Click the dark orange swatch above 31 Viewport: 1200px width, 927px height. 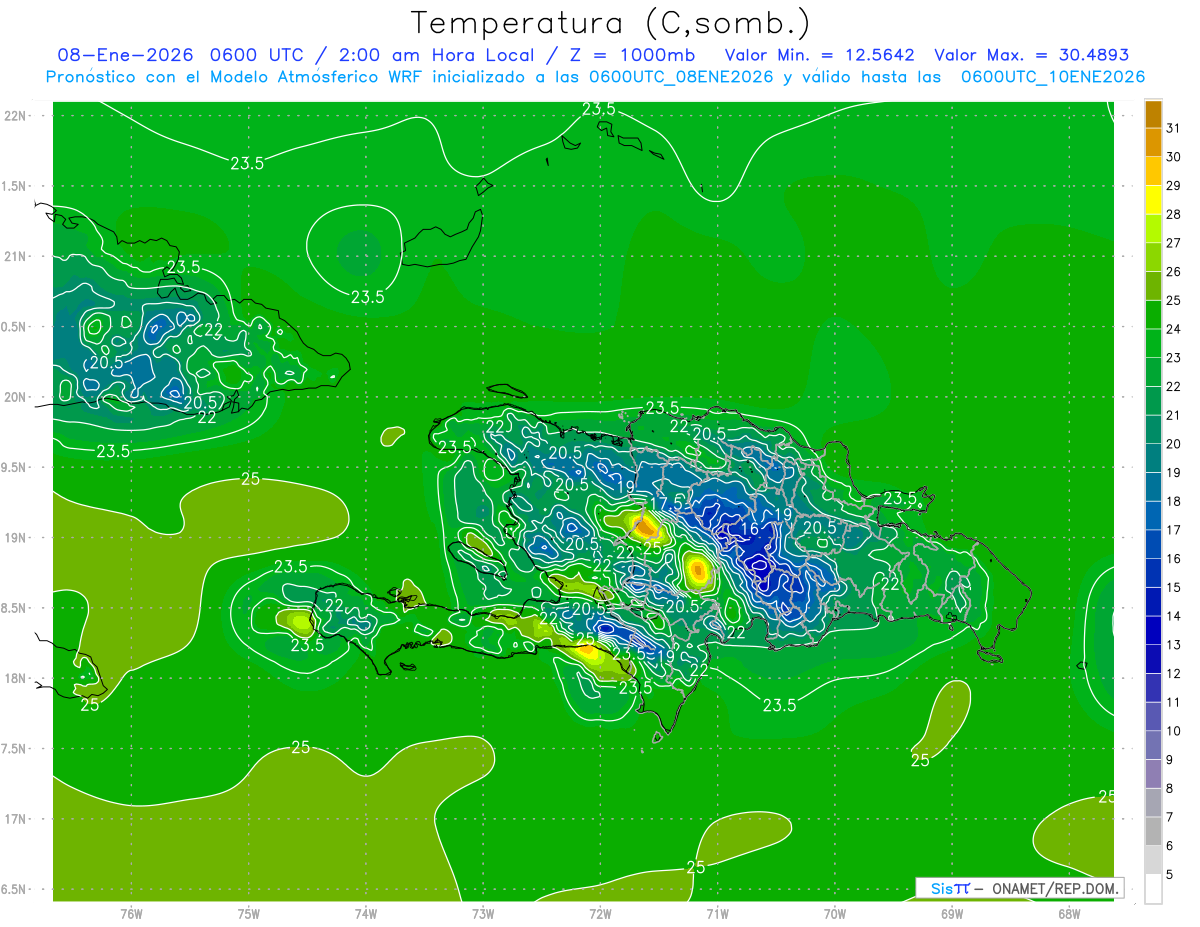(x=1153, y=114)
